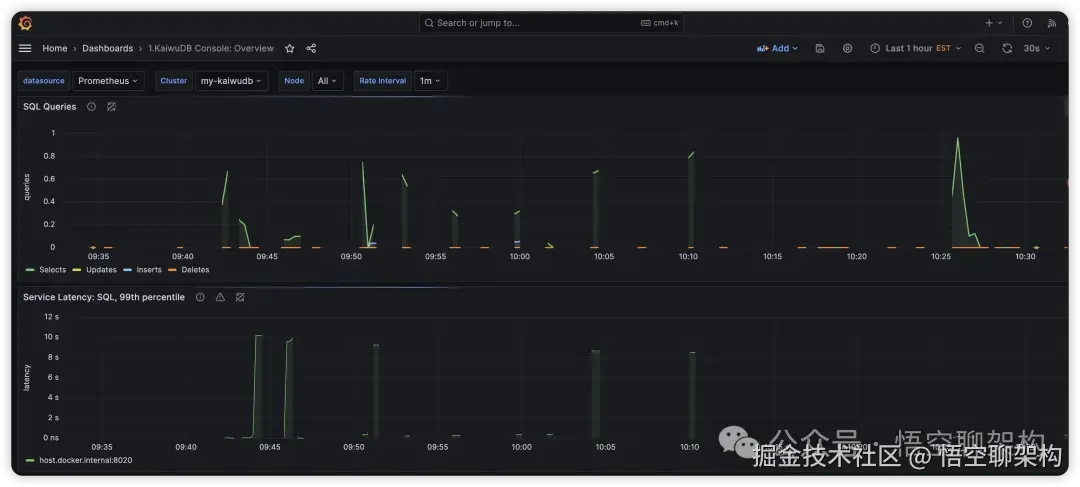The height and width of the screenshot is (487, 1080).
Task: Open the 30s refresh interval dropdown
Action: (x=1037, y=48)
